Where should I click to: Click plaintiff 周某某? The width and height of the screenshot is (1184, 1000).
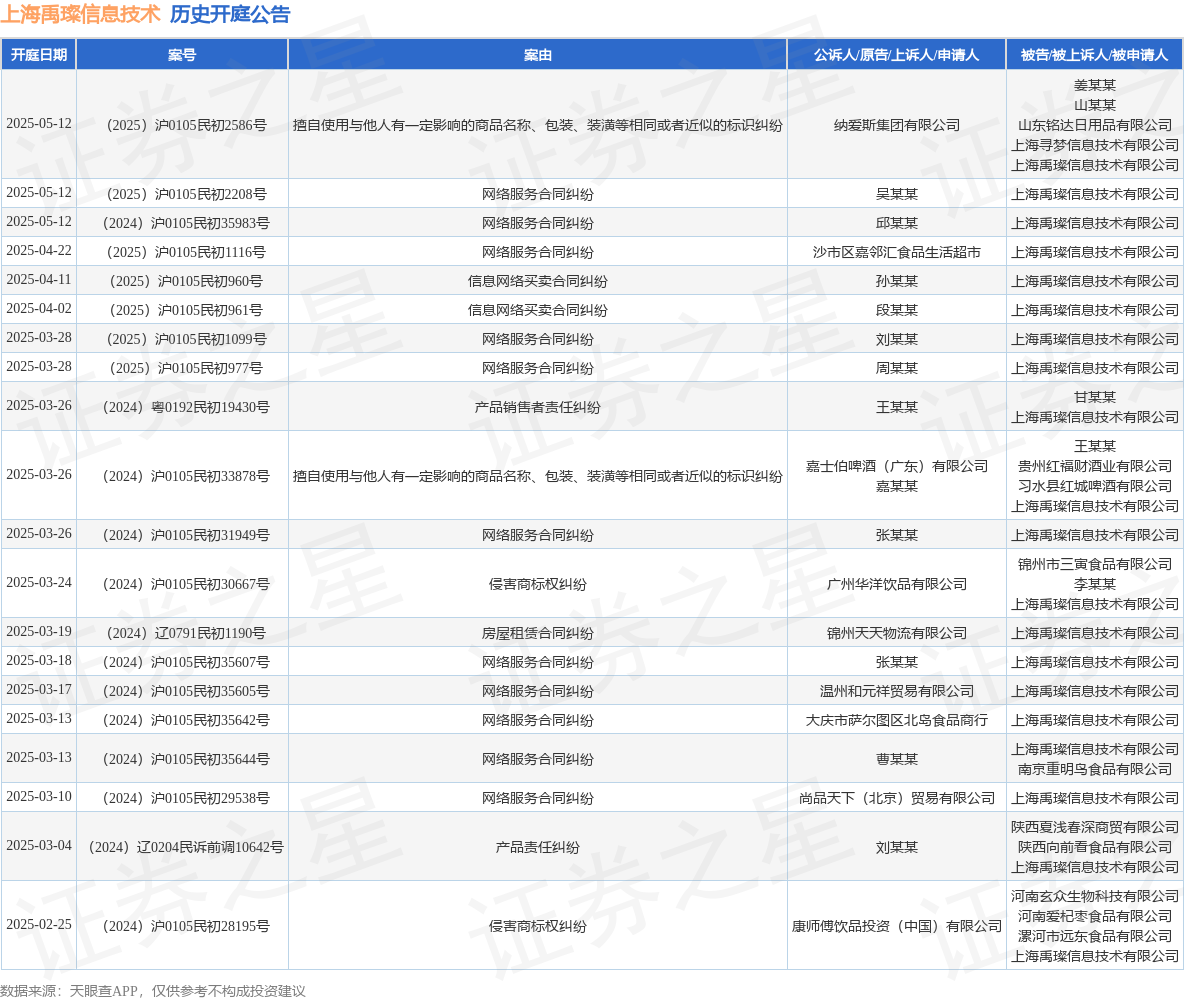(x=896, y=369)
